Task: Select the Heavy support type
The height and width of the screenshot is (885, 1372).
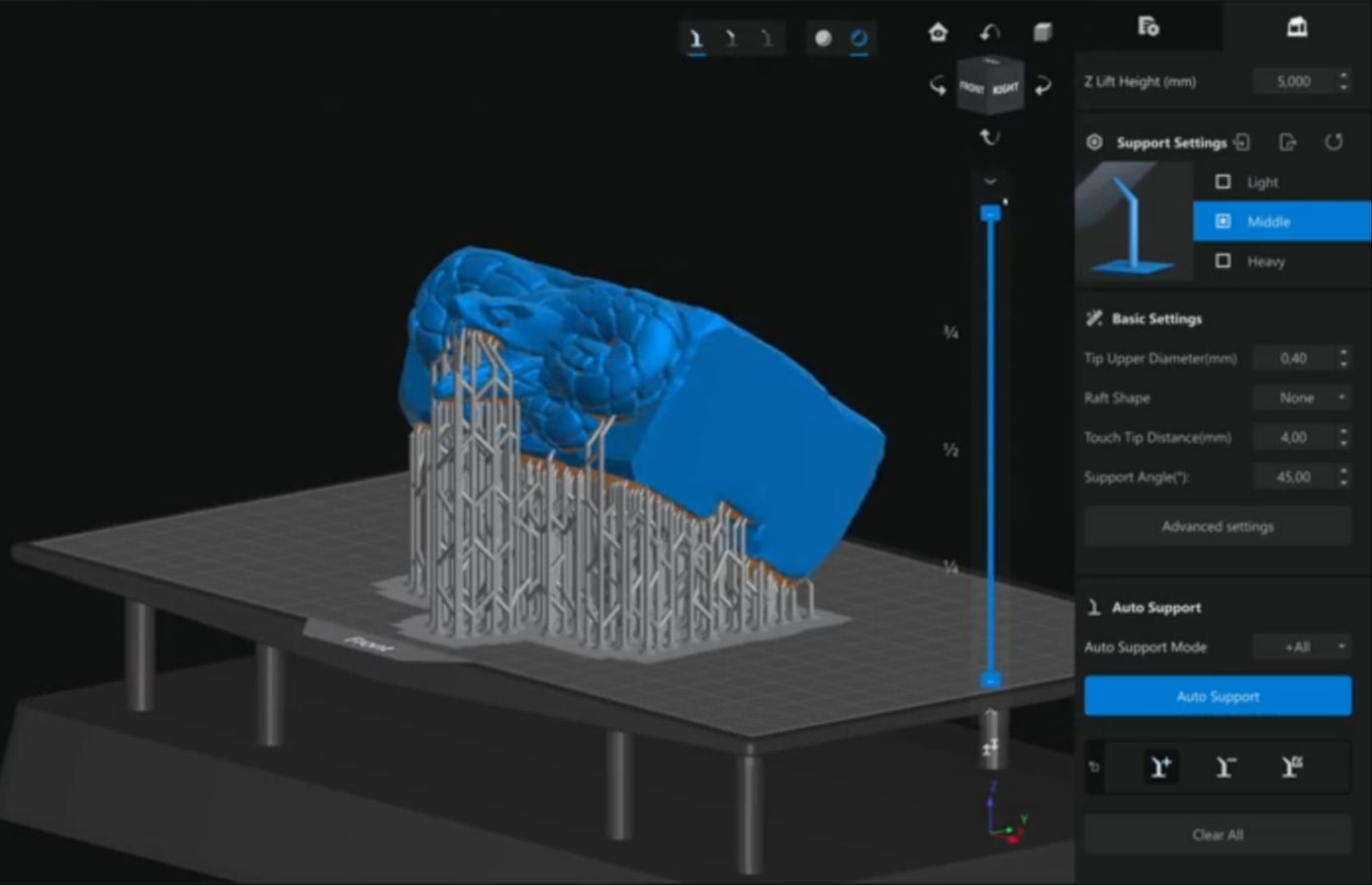Action: pos(1282,261)
